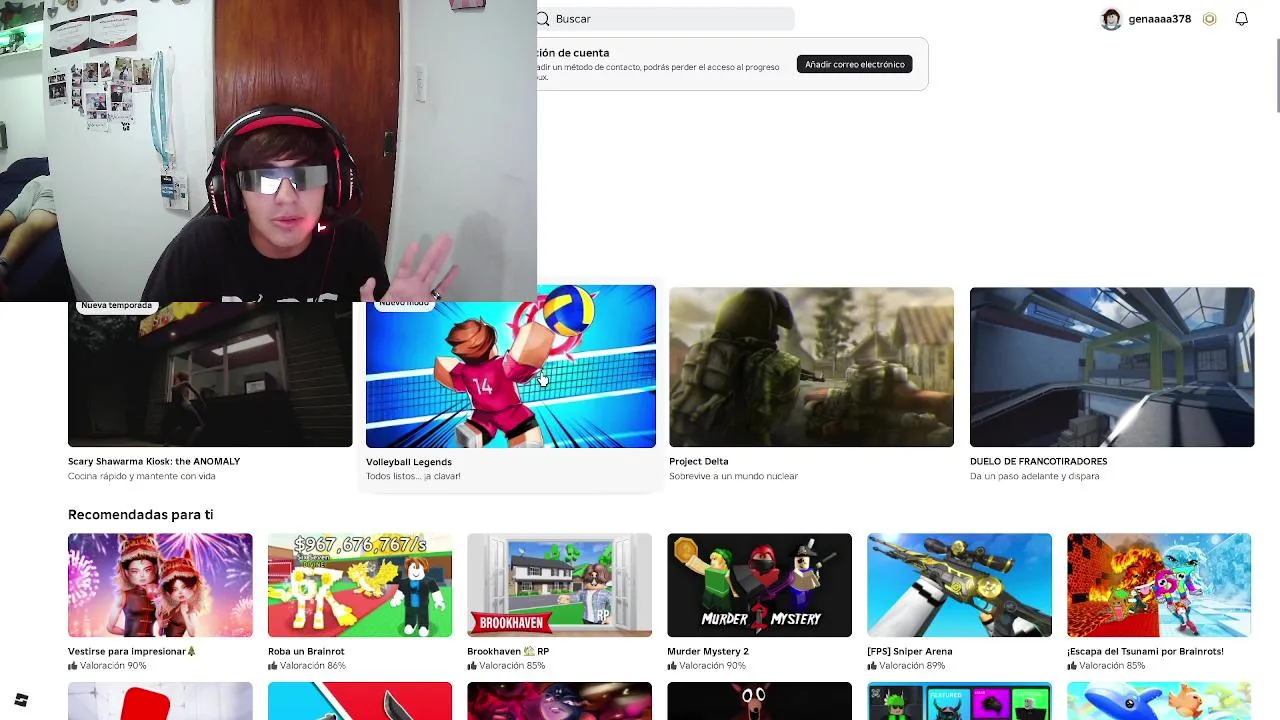
Task: Select DUELO DE FRANCOTIRADORES title text
Action: click(x=1038, y=461)
